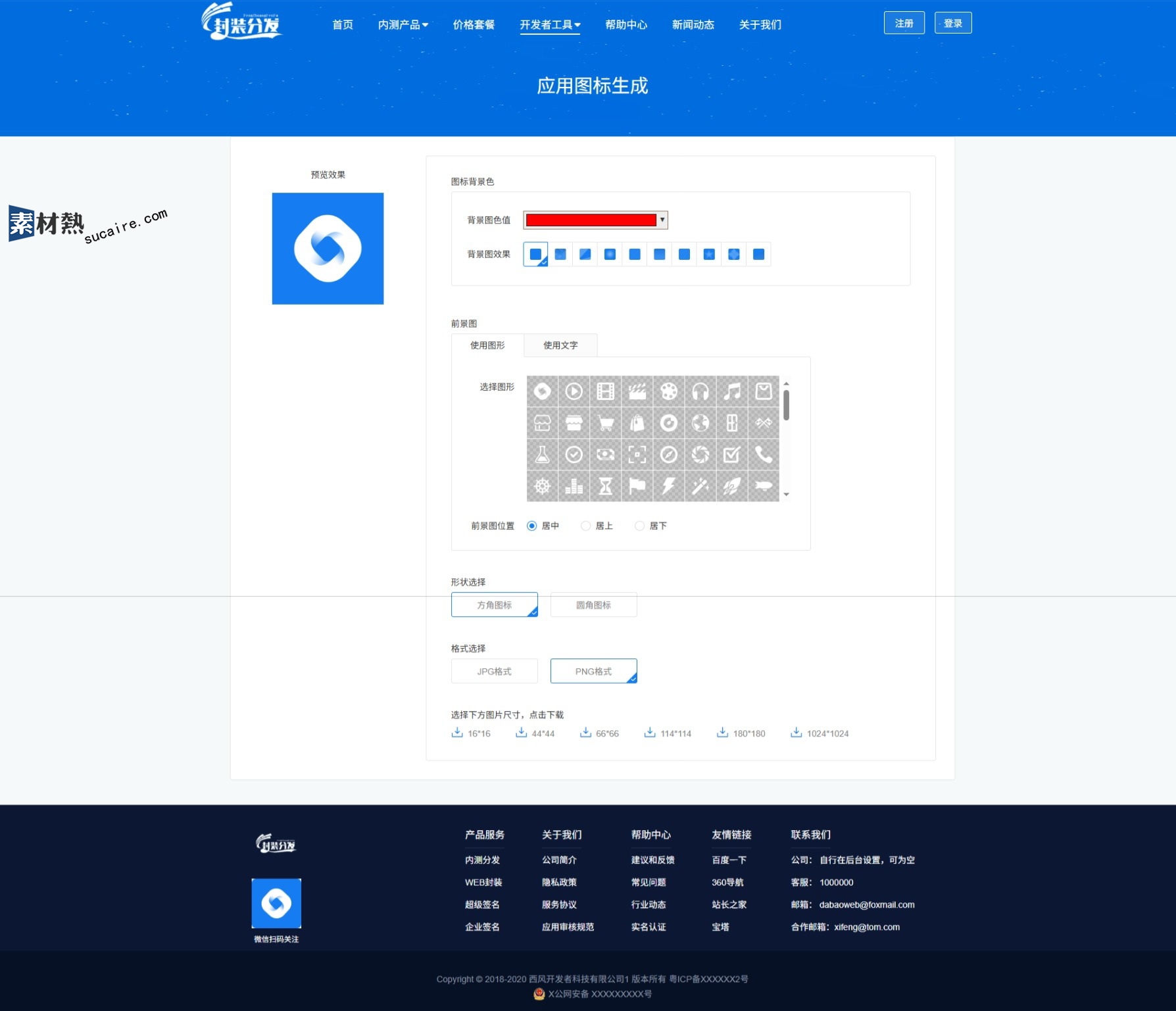Download the 16*16 icon size

[471, 733]
